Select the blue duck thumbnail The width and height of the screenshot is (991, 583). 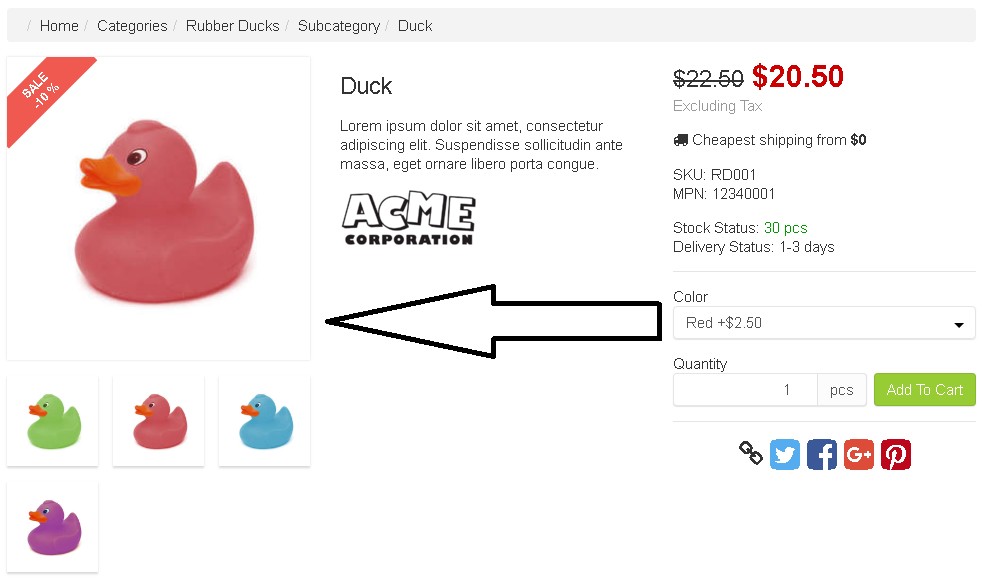(264, 421)
